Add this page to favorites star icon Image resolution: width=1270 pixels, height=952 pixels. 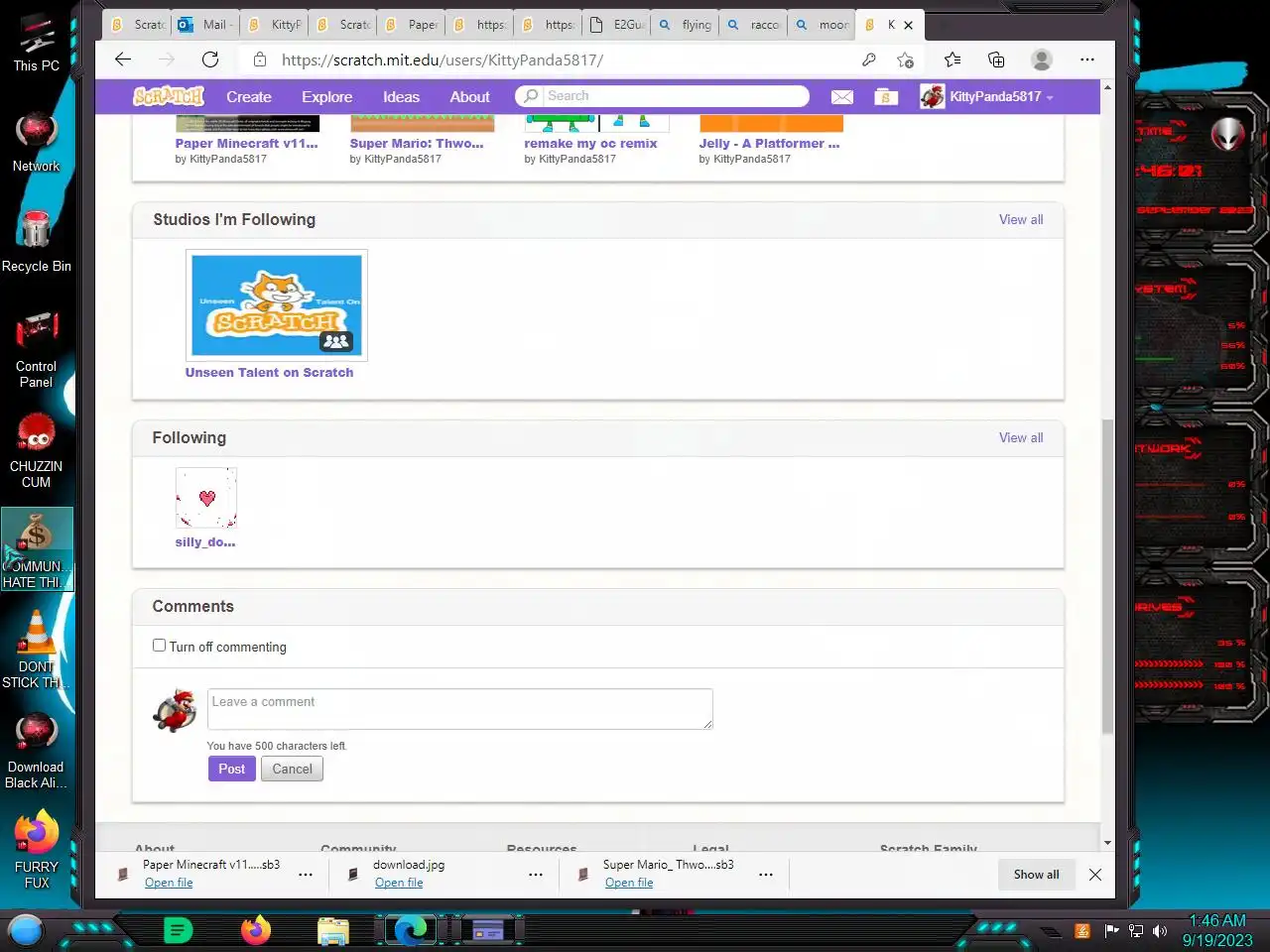905,59
